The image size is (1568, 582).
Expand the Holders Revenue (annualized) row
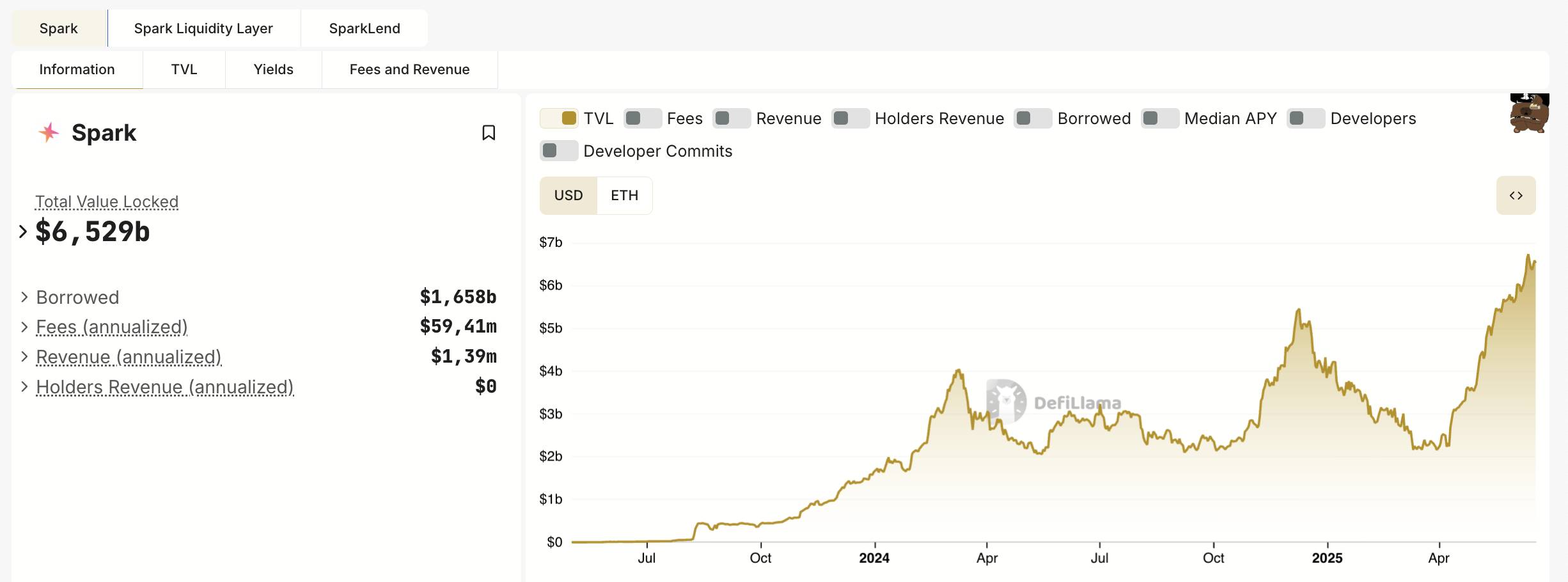[x=24, y=386]
